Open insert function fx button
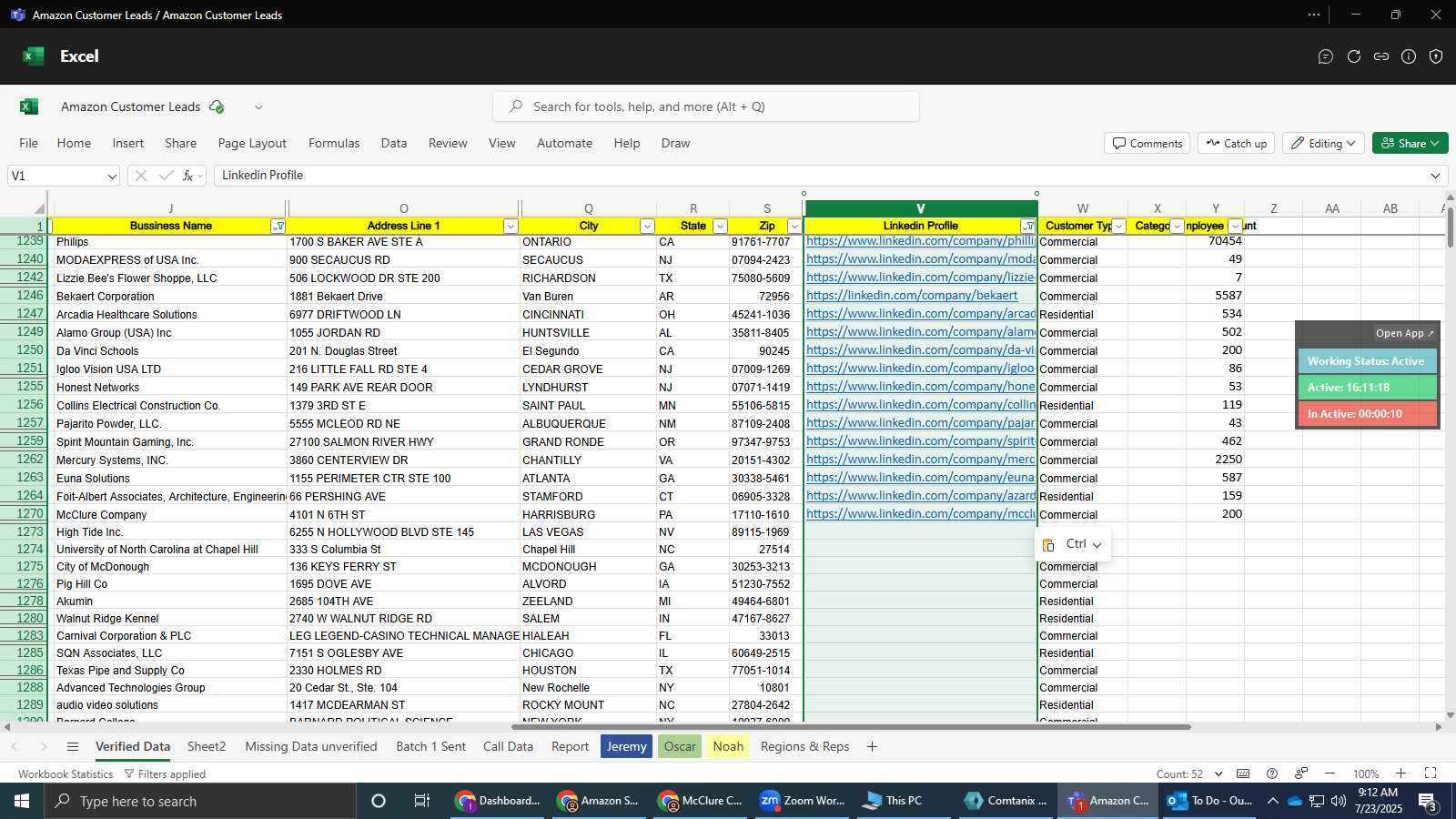This screenshot has height=819, width=1456. coord(188,176)
